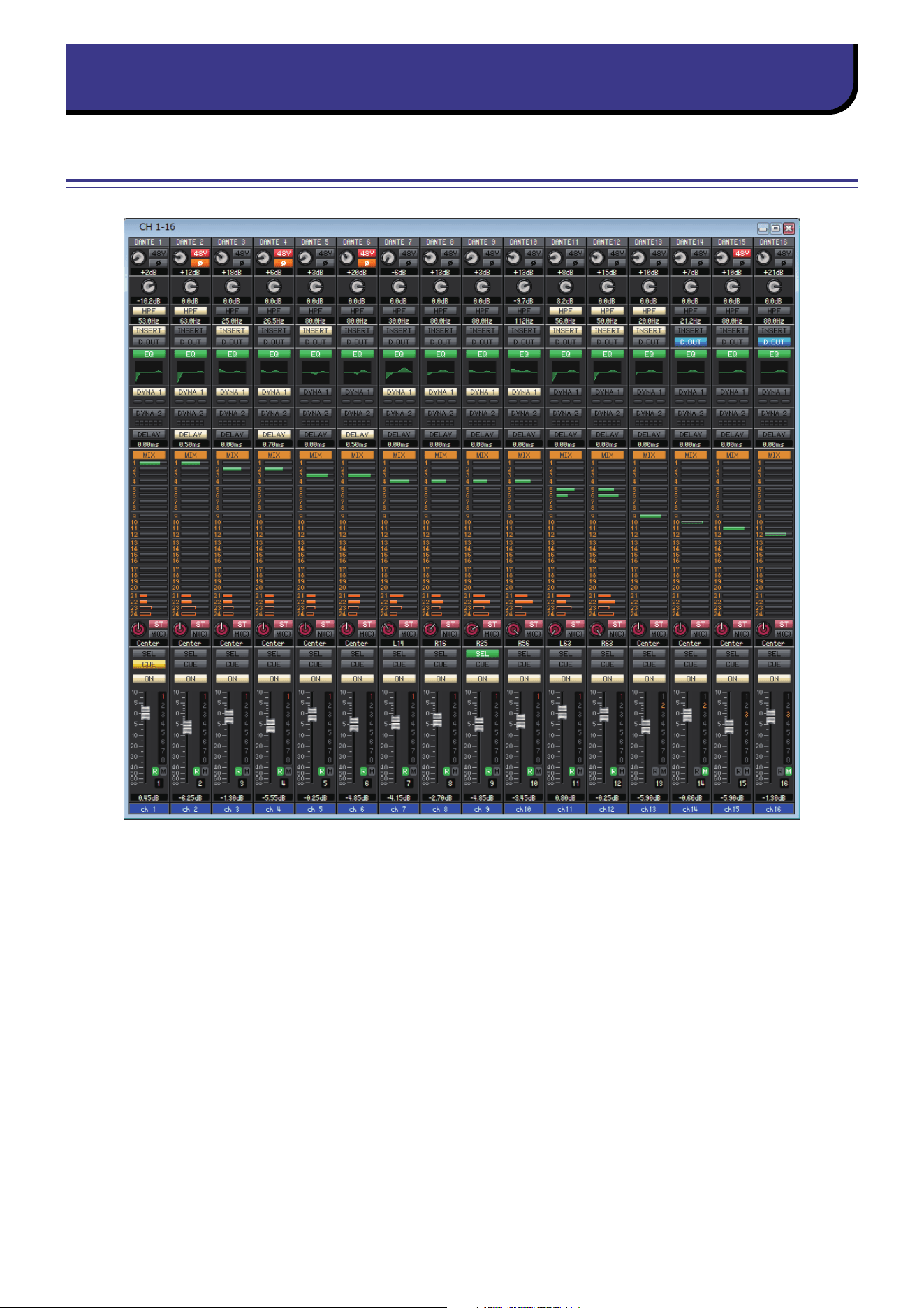Toggle 48V phantom power on DANTE 2
The width and height of the screenshot is (924, 1308).
tap(200, 254)
